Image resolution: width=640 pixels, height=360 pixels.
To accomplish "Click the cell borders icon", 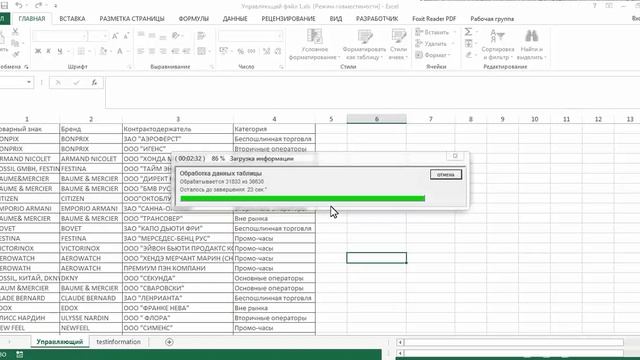I will point(81,51).
